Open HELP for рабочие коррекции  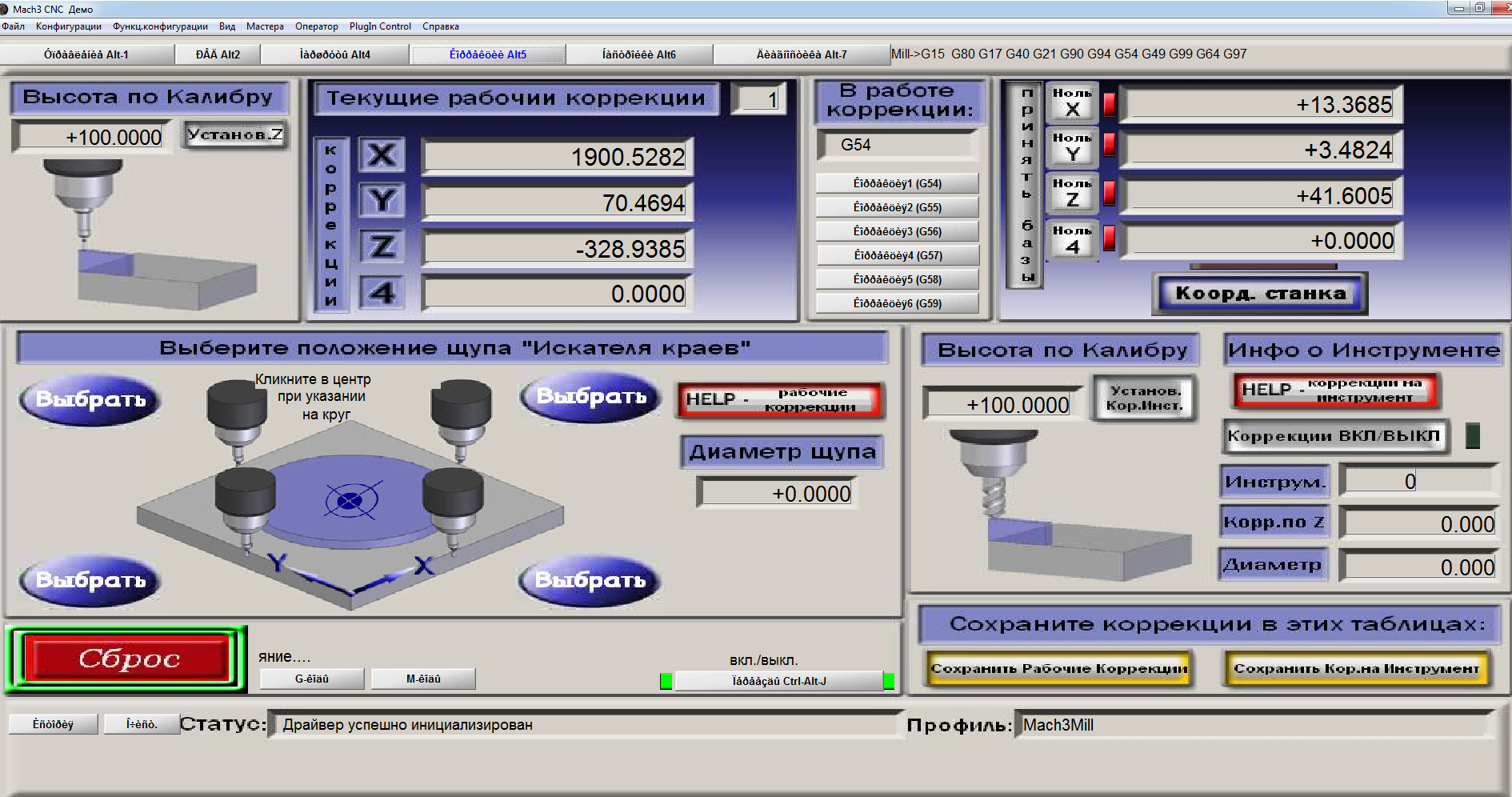coord(781,399)
